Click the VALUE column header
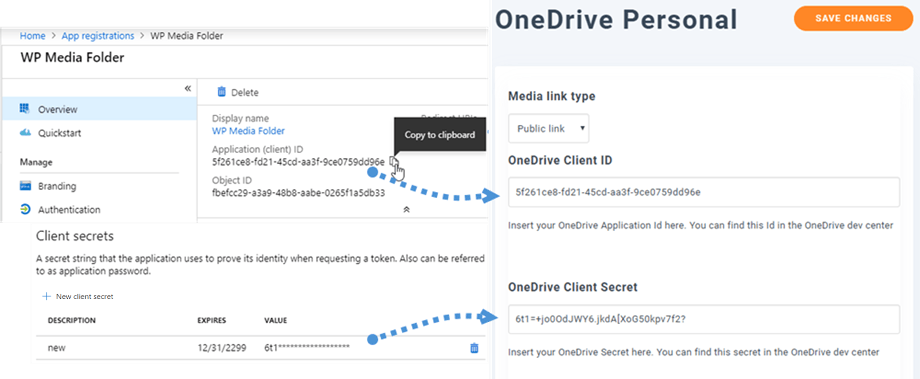The width and height of the screenshot is (920, 379). pos(276,321)
